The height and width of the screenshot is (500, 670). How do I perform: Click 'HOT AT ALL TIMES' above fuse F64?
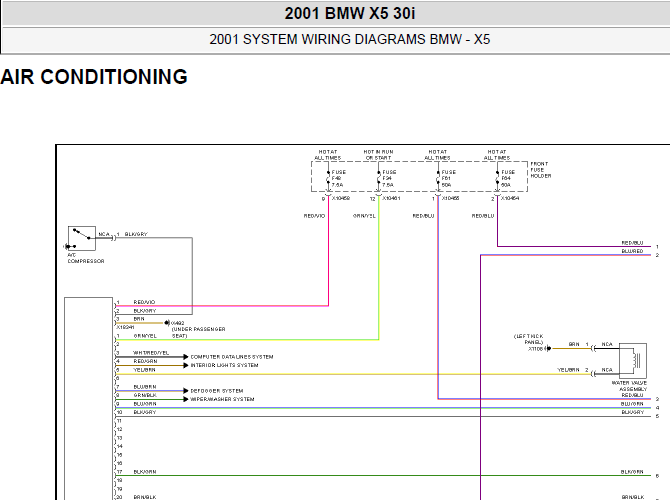(x=497, y=155)
